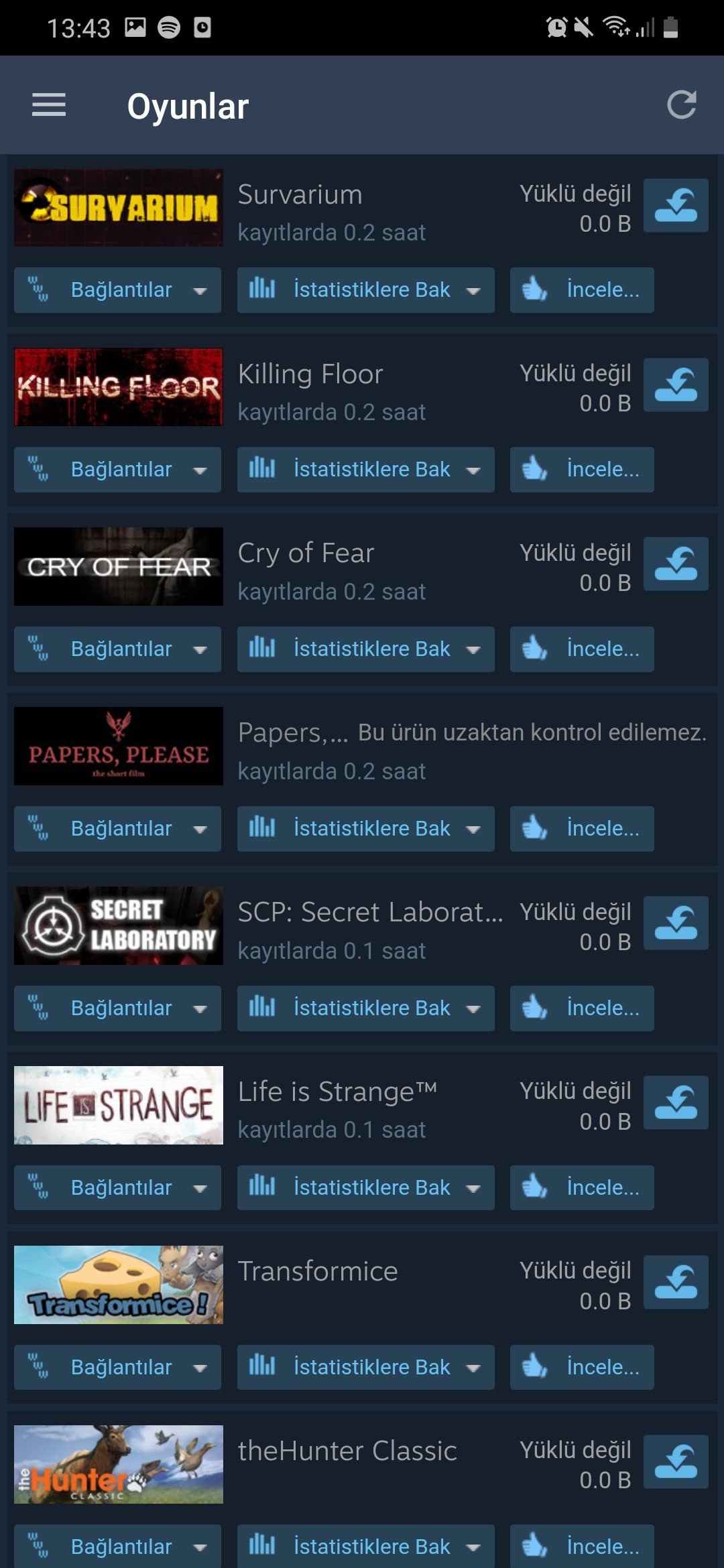The height and width of the screenshot is (1568, 724).
Task: Install Survarium using its download icon
Action: point(676,205)
